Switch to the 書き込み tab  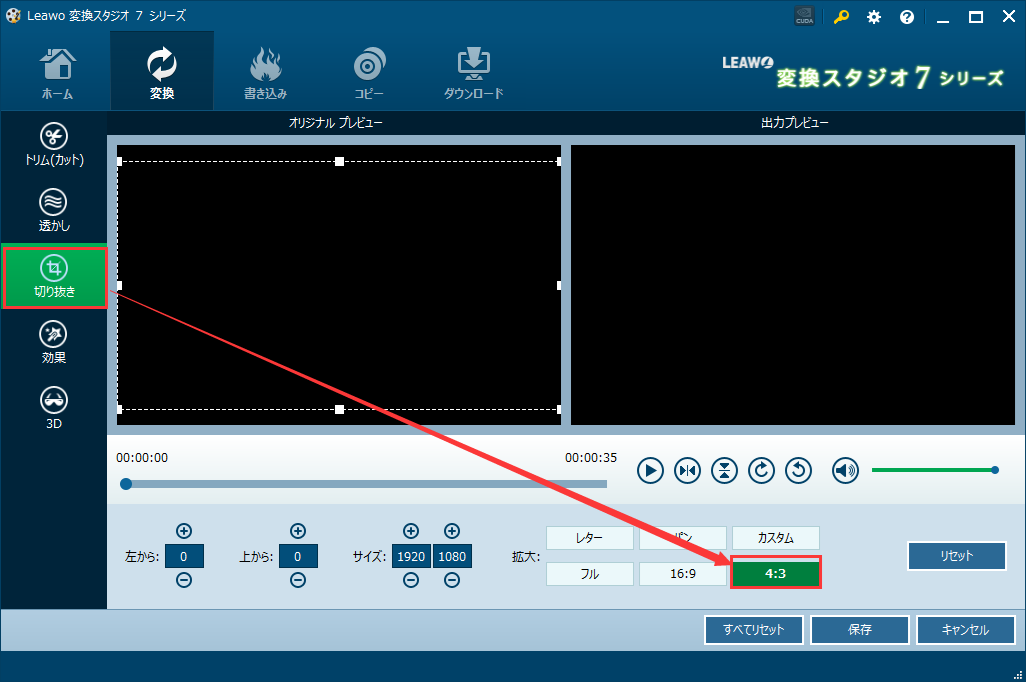265,69
